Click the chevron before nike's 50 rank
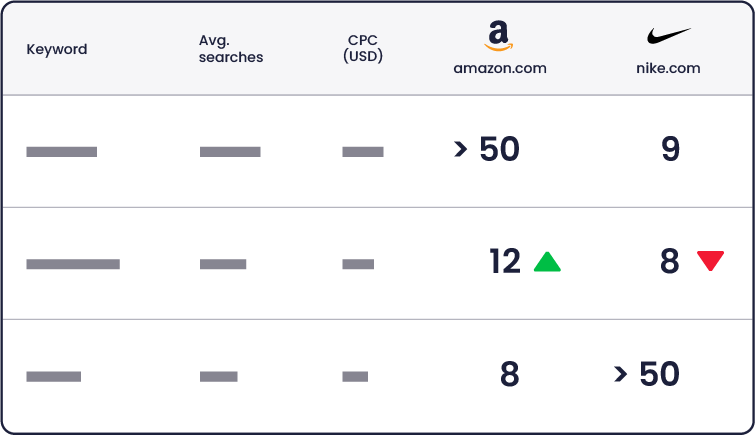The image size is (755, 435). coord(621,374)
